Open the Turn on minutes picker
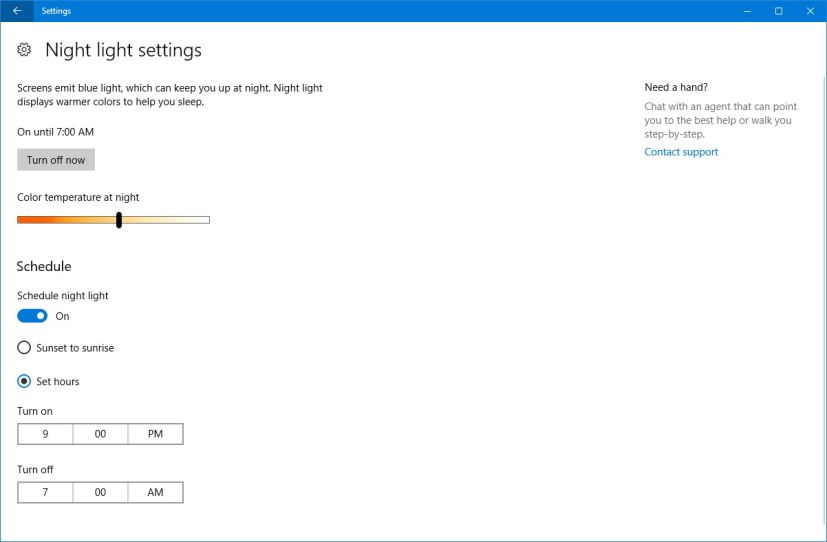The height and width of the screenshot is (542, 827). 100,434
